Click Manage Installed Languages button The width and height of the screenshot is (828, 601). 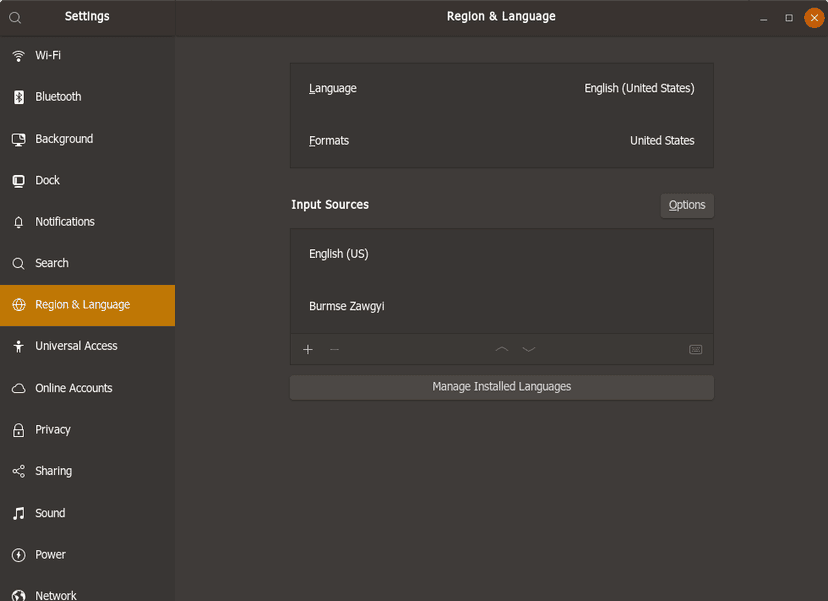click(502, 387)
